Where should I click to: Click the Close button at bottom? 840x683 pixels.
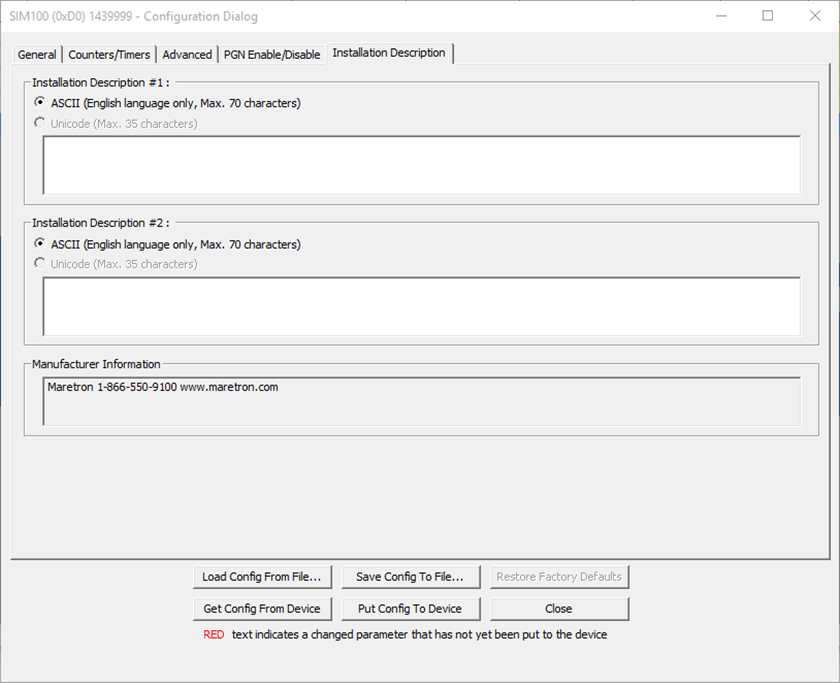pos(559,608)
